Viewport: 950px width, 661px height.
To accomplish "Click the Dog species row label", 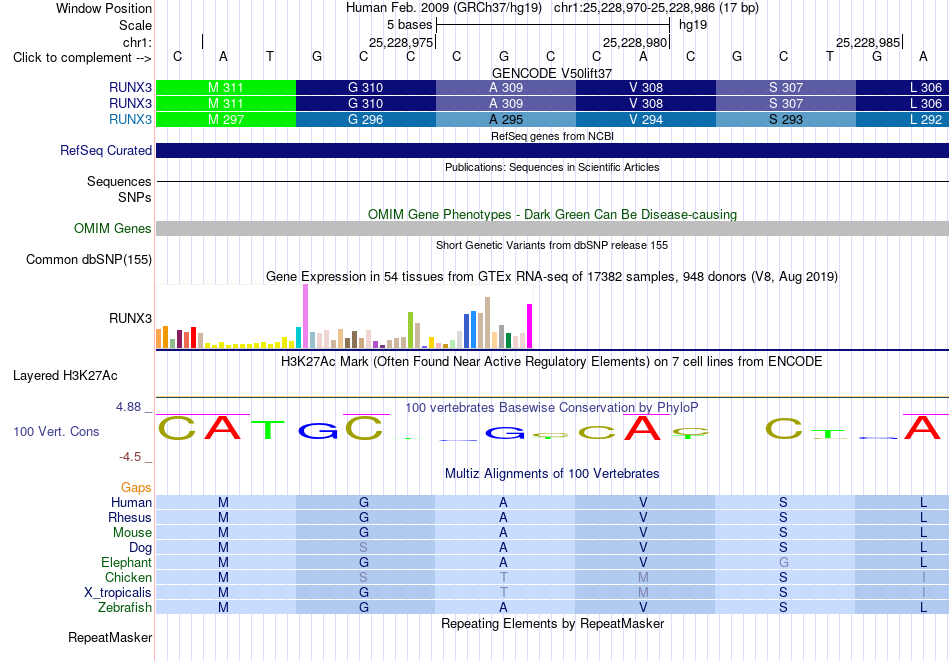I will pos(141,547).
